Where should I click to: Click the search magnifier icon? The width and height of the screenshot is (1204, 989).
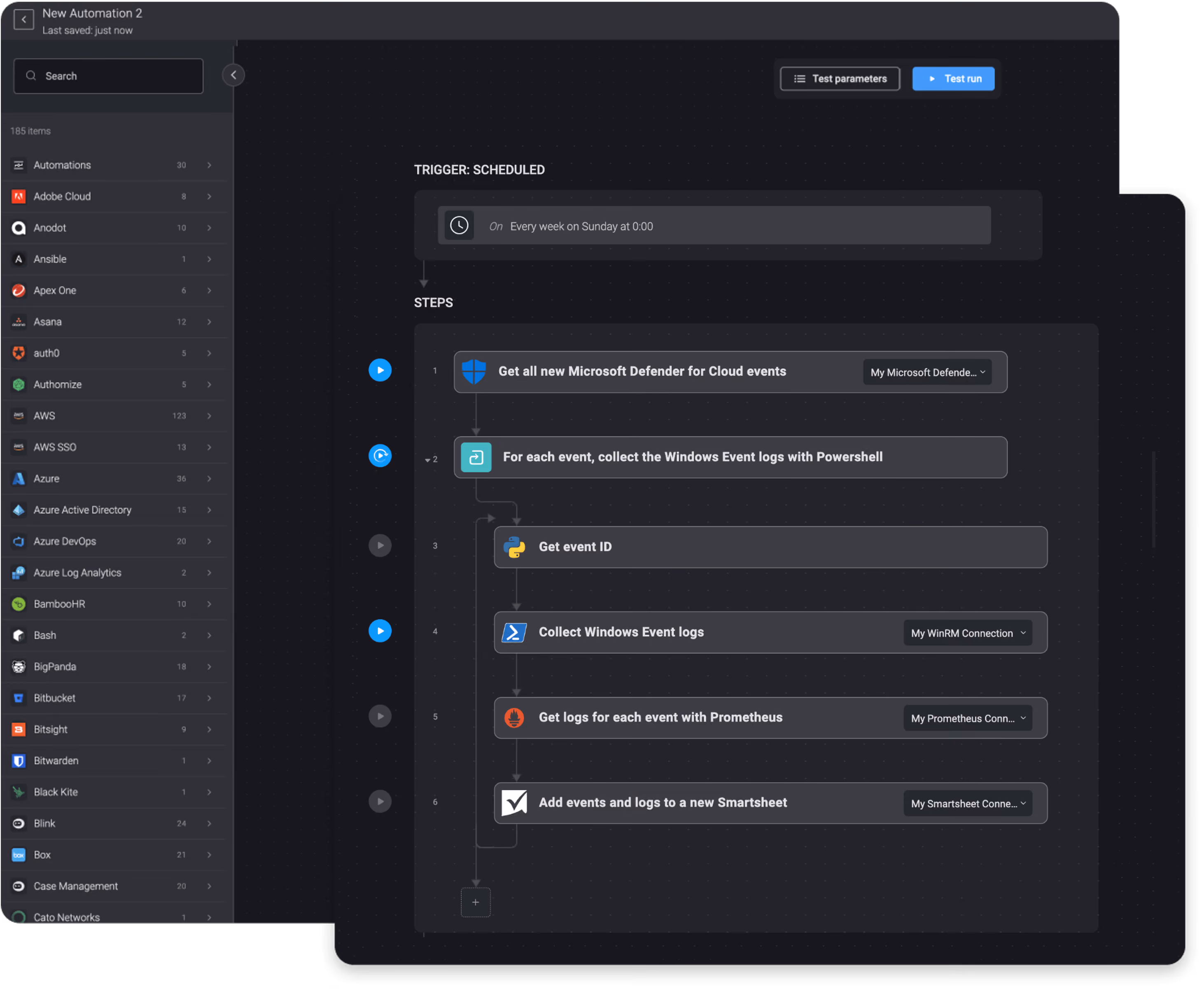31,76
